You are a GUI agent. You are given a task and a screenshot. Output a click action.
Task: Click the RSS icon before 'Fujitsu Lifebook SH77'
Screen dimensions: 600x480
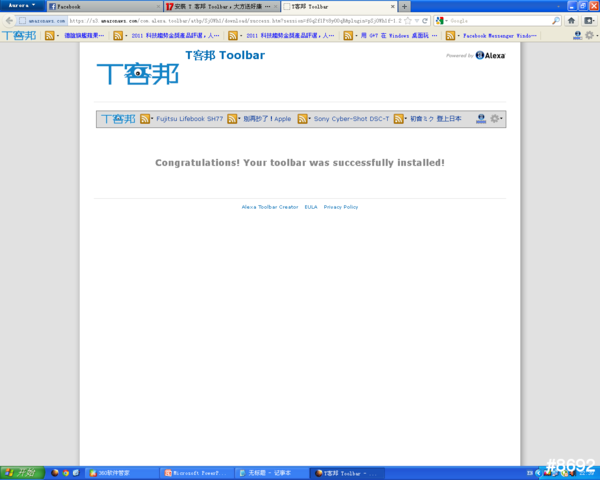(x=145, y=119)
